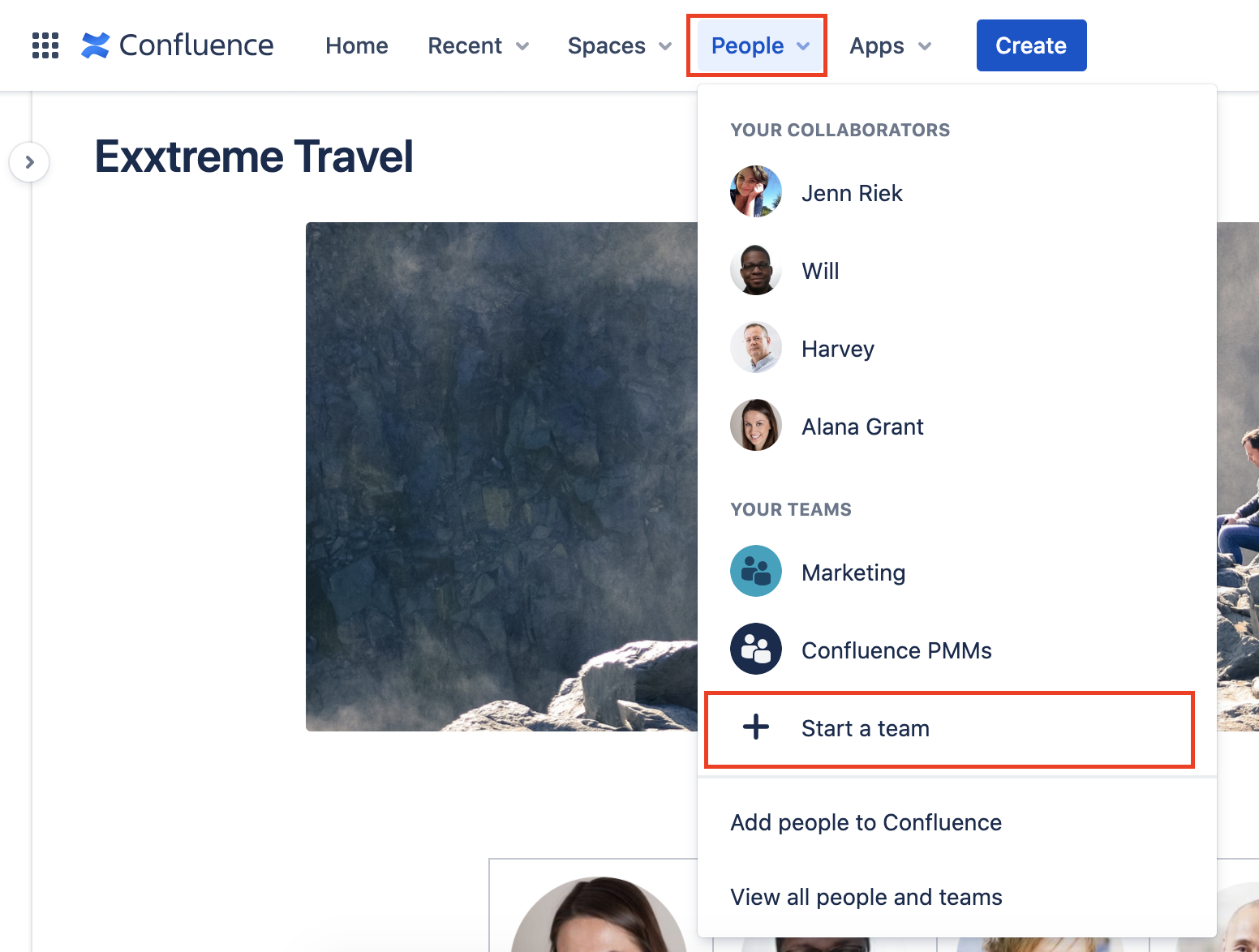Image resolution: width=1259 pixels, height=952 pixels.
Task: Open the Recent dropdown menu
Action: 479,45
